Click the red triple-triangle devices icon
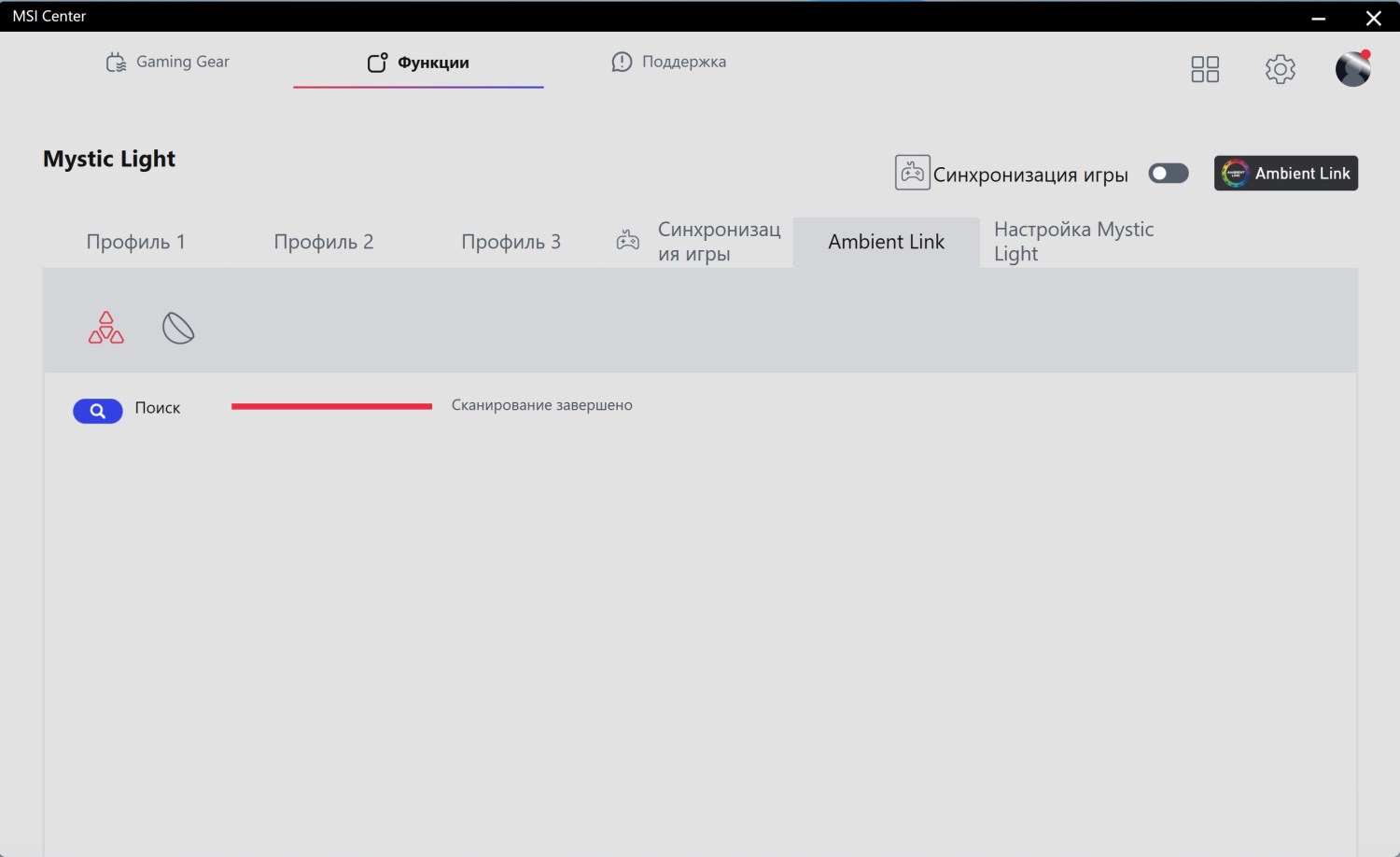 coord(106,328)
